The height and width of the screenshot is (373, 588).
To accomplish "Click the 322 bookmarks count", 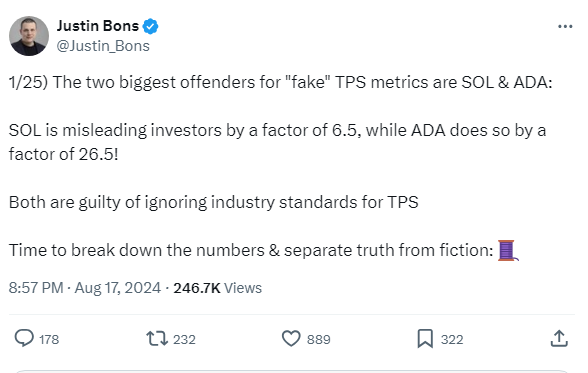I will [x=452, y=339].
